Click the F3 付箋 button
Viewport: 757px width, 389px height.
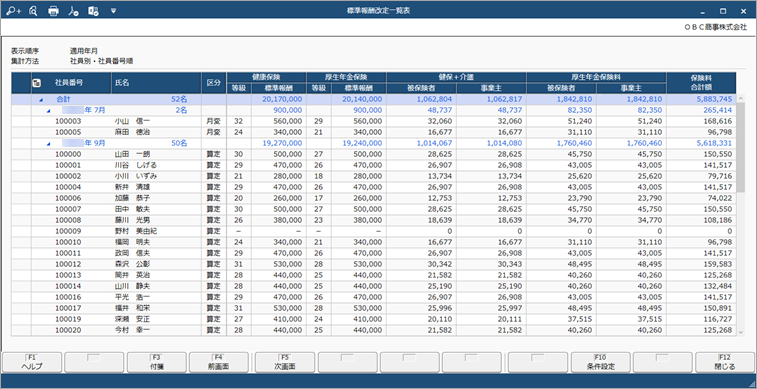[156, 362]
